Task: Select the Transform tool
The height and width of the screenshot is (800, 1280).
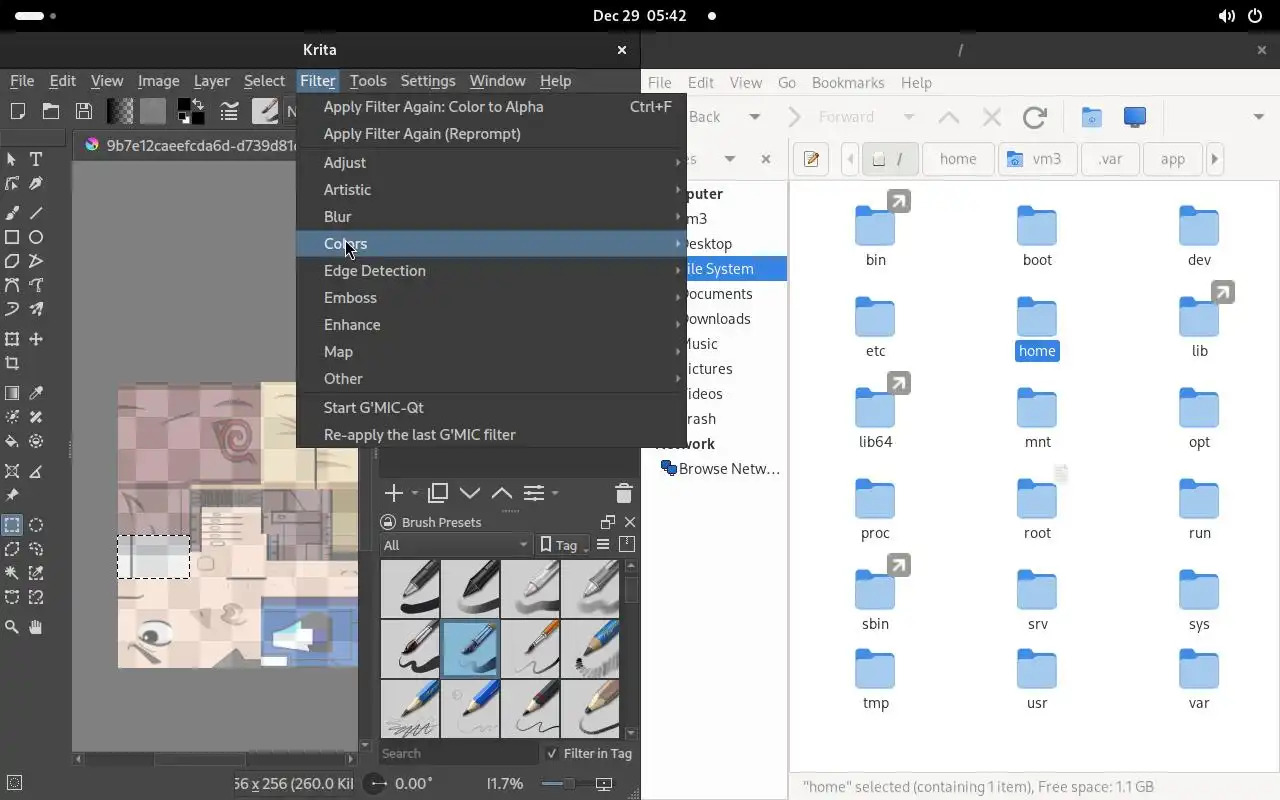Action: click(12, 339)
